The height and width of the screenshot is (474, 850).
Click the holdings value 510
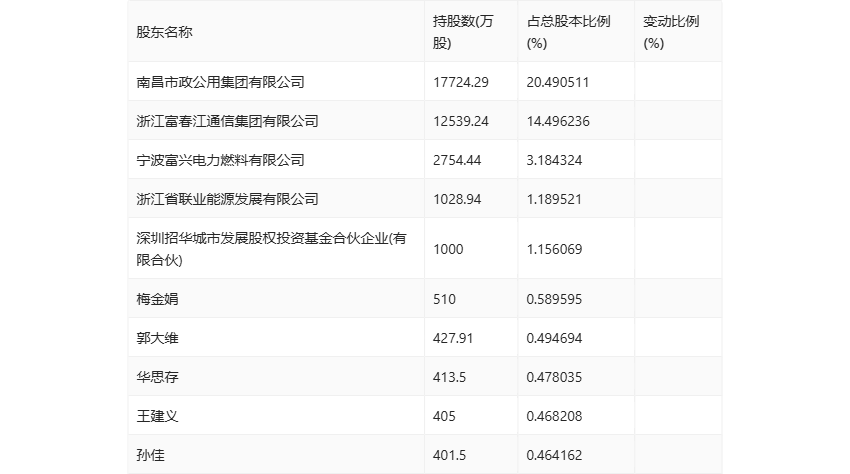click(x=444, y=299)
